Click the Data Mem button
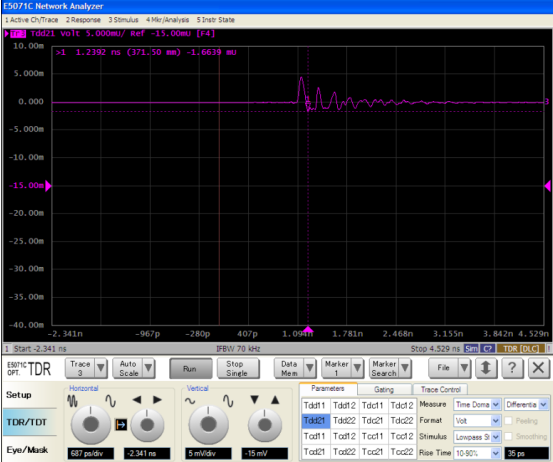 290,368
